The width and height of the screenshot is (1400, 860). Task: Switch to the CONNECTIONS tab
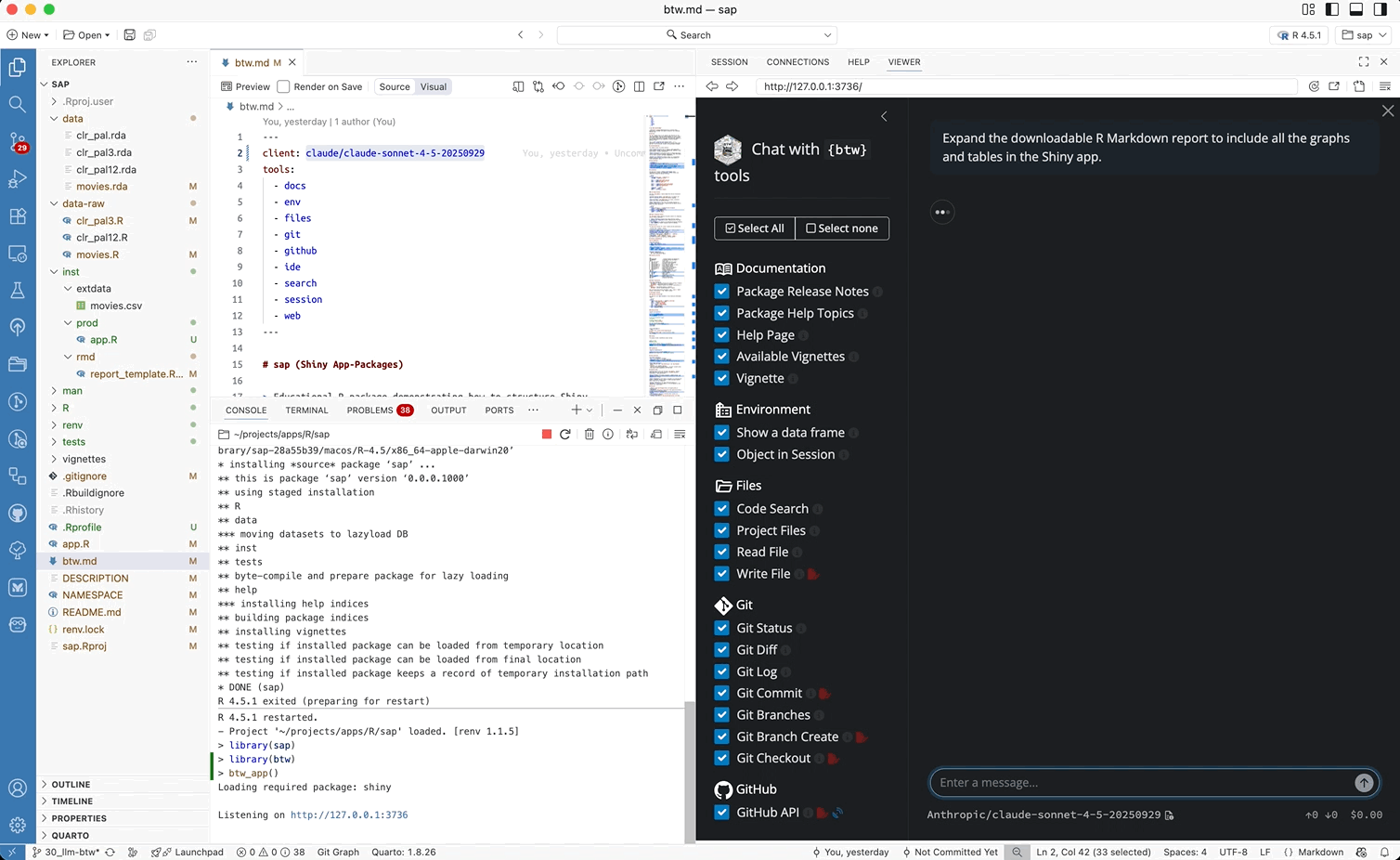(x=797, y=62)
